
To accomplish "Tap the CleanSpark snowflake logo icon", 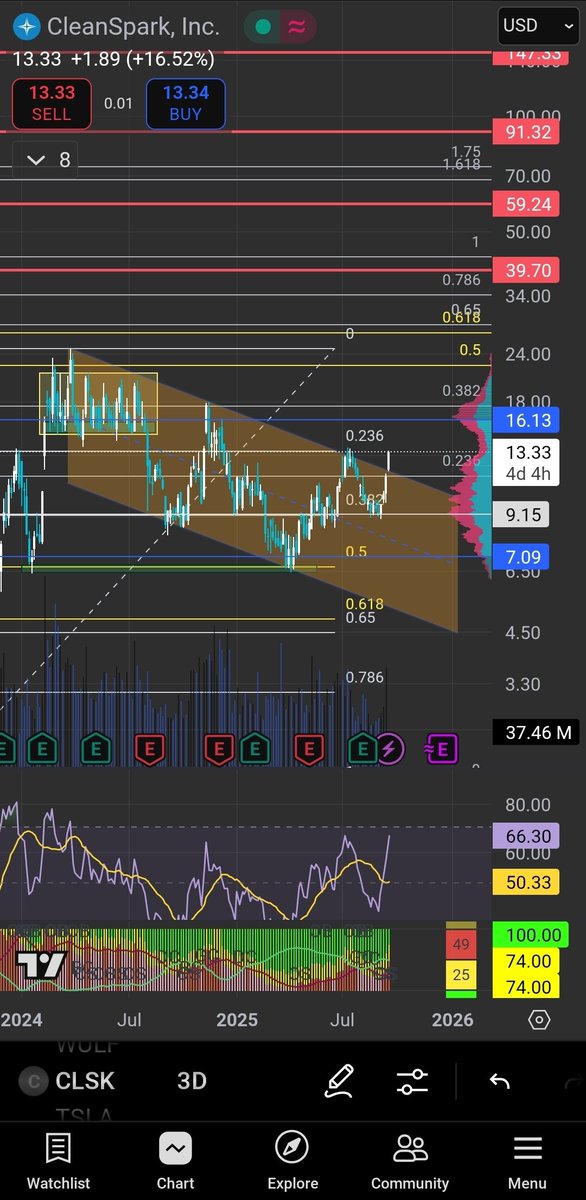I will click(x=26, y=27).
